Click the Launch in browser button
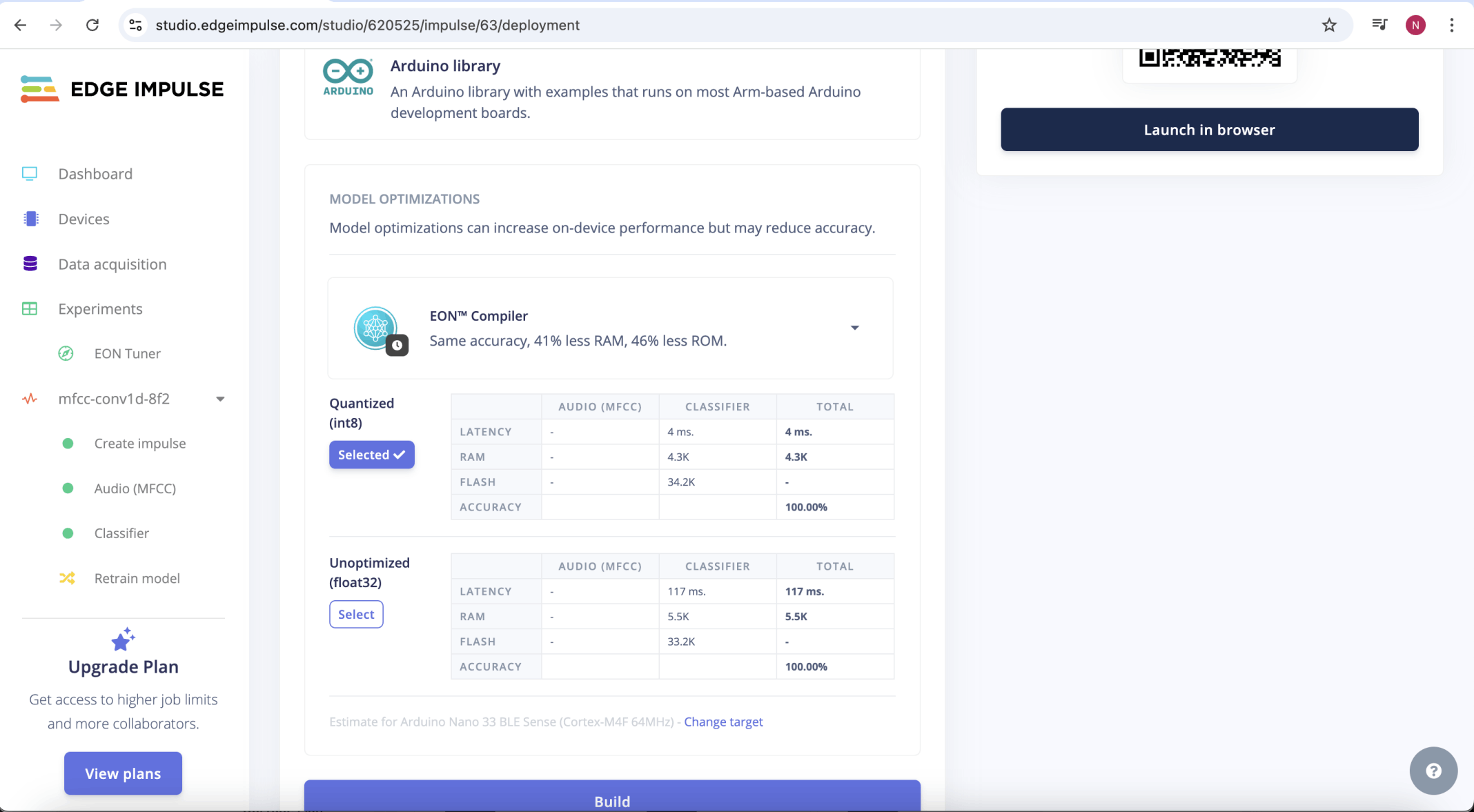Screen dimensions: 1474x812 tap(1209, 130)
